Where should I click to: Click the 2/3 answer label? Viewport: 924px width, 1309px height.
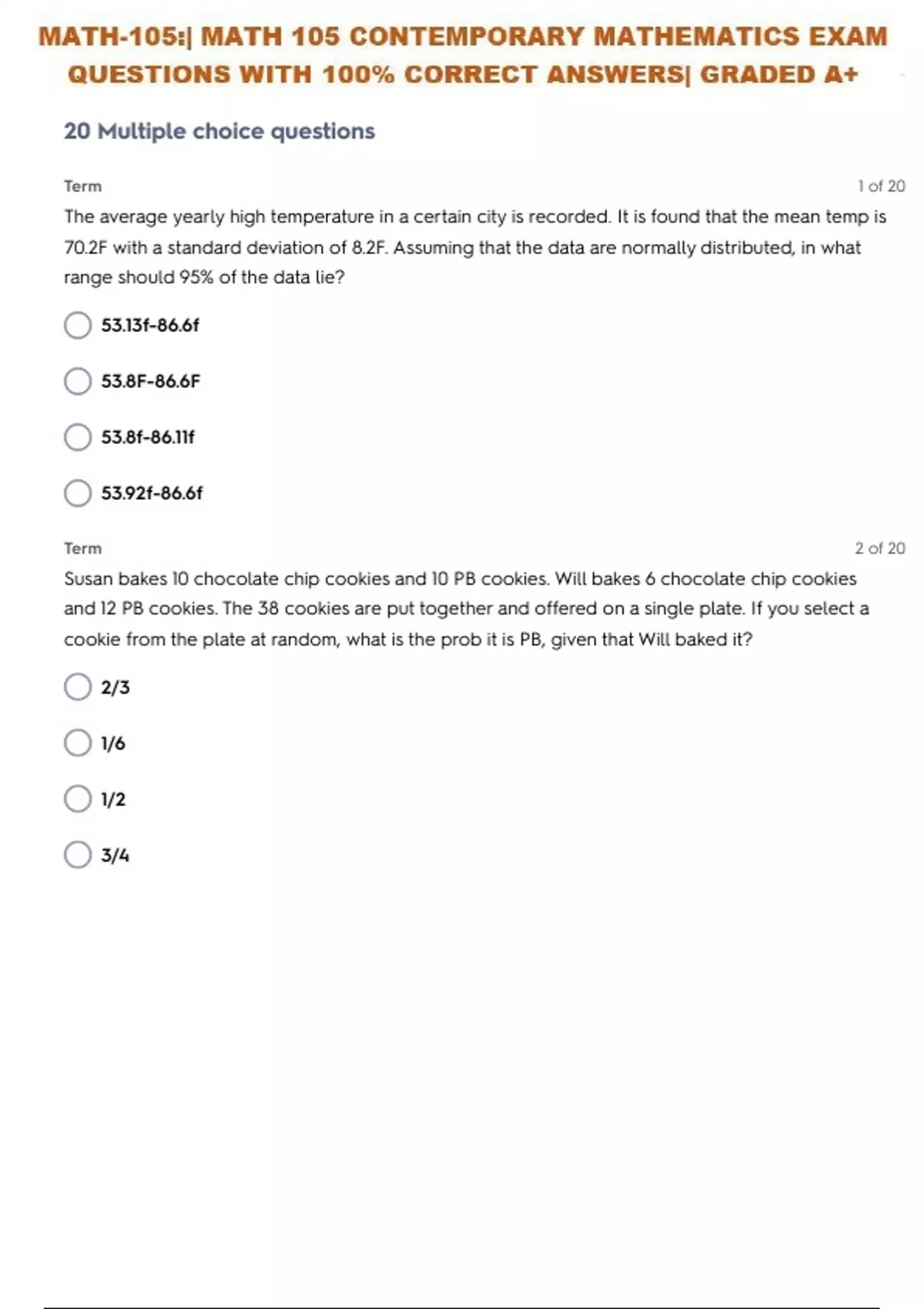coord(115,687)
